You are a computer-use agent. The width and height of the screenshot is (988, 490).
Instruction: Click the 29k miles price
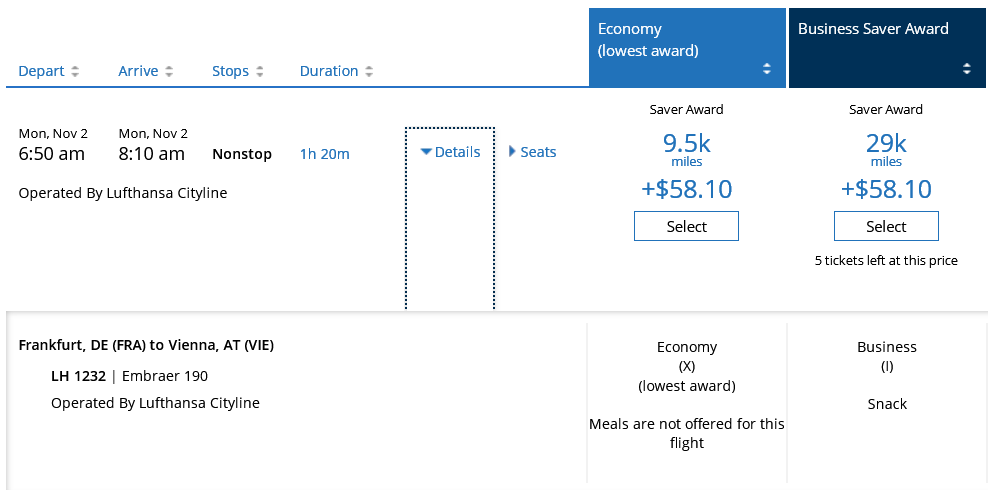pos(886,145)
